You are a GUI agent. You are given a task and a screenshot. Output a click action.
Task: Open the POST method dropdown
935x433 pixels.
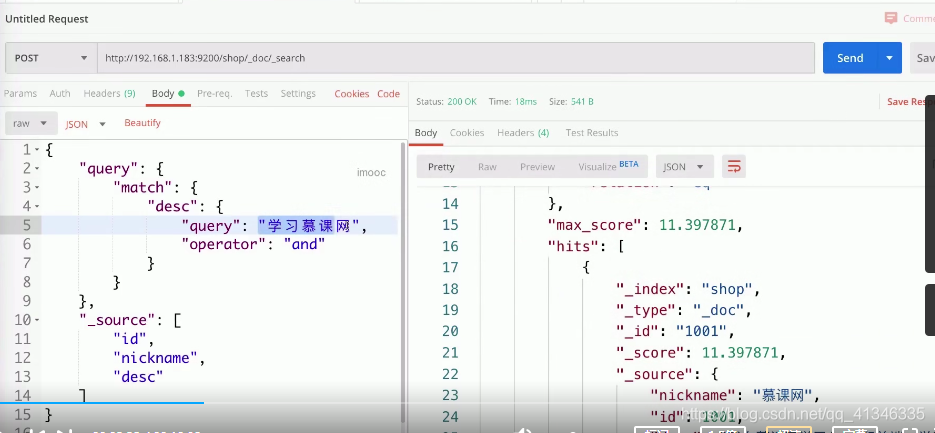point(51,58)
